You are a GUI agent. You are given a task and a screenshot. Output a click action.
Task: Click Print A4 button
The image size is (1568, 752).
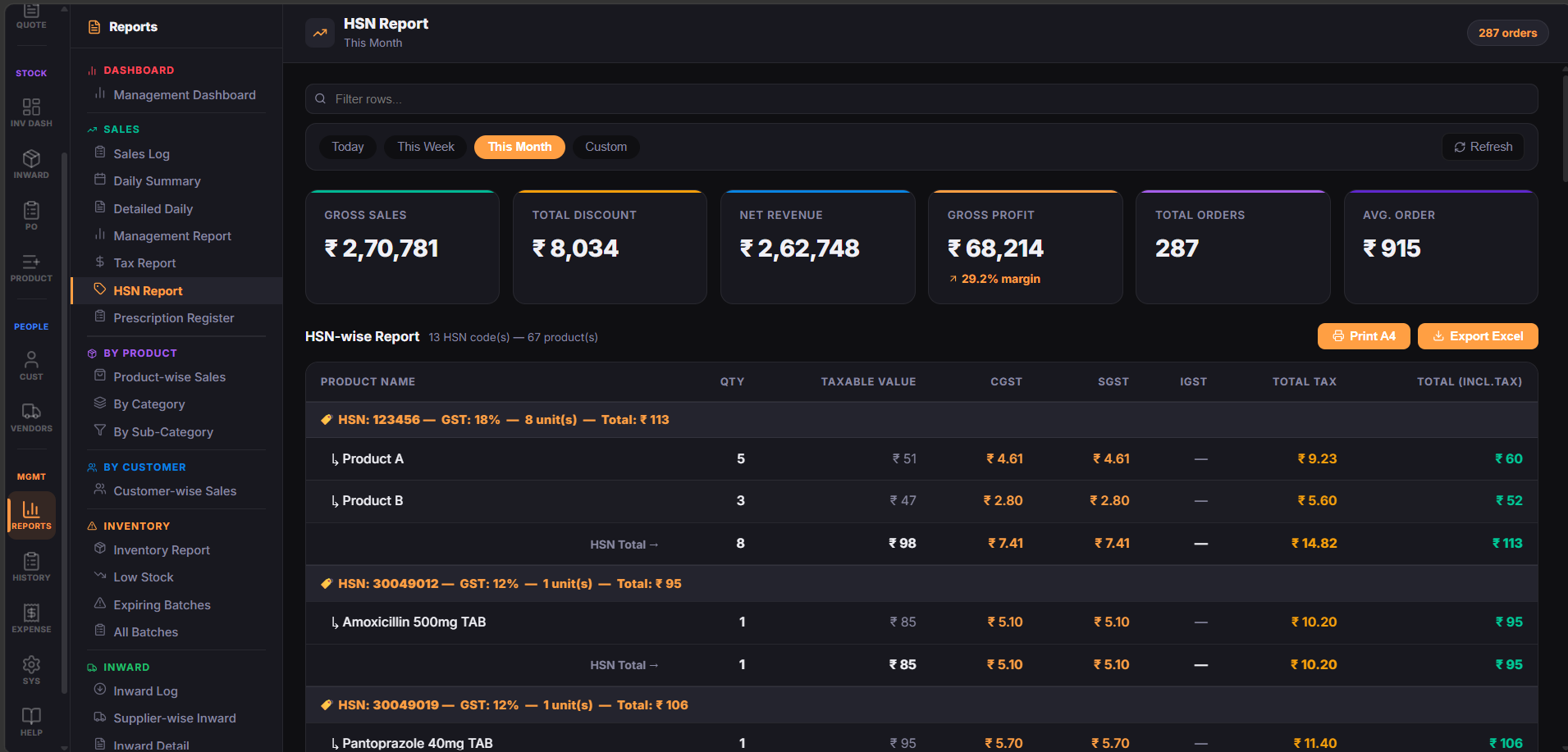tap(1364, 336)
